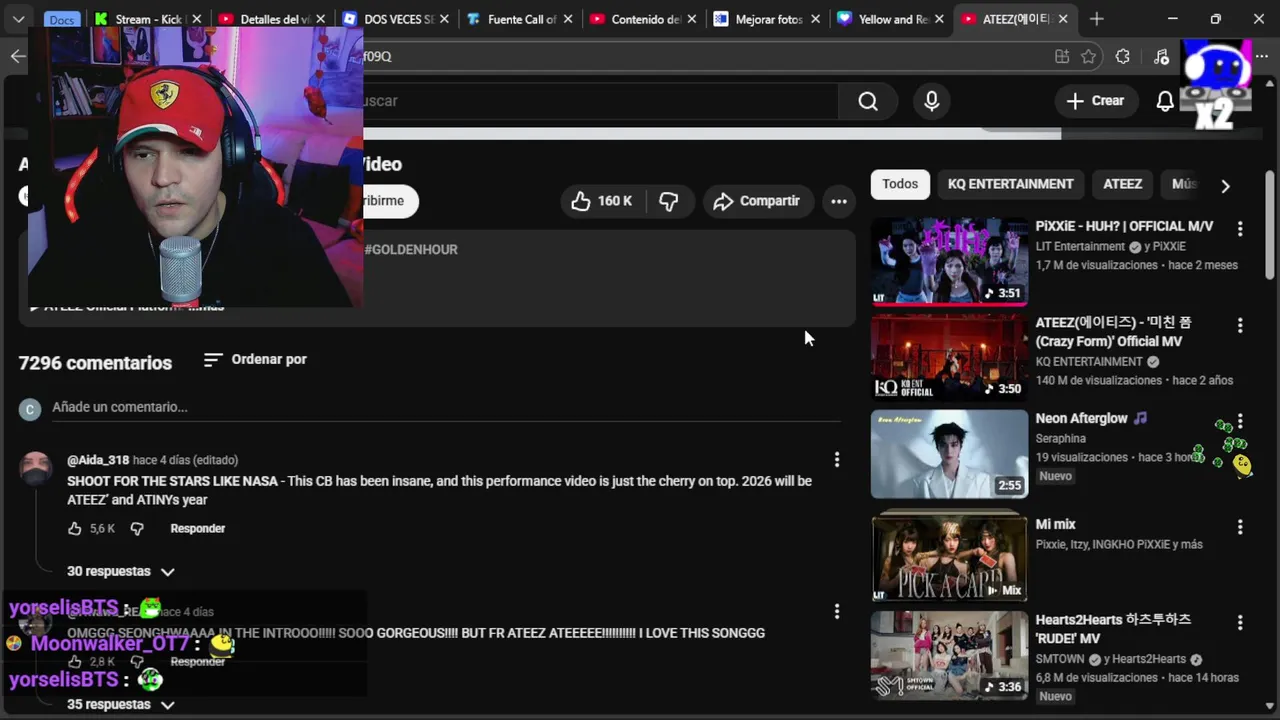Activate voice search microphone icon
This screenshot has height=720, width=1280.
coord(932,101)
